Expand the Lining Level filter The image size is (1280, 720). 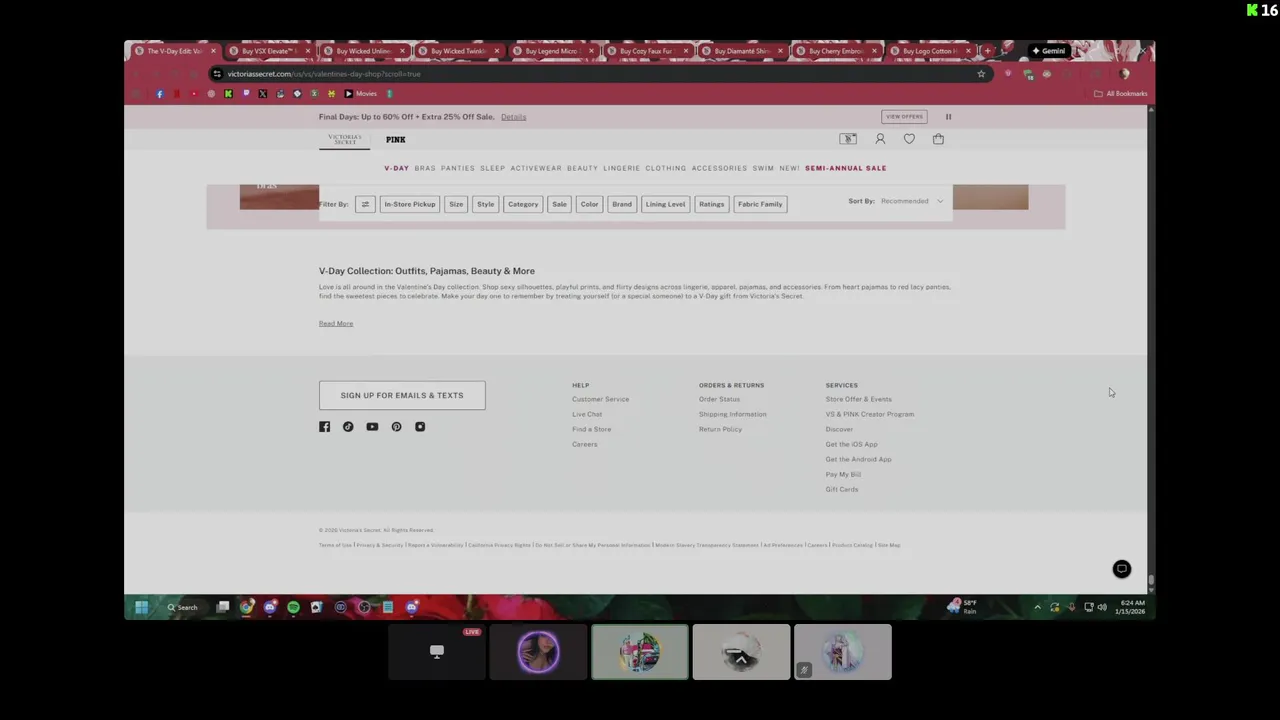click(x=665, y=204)
